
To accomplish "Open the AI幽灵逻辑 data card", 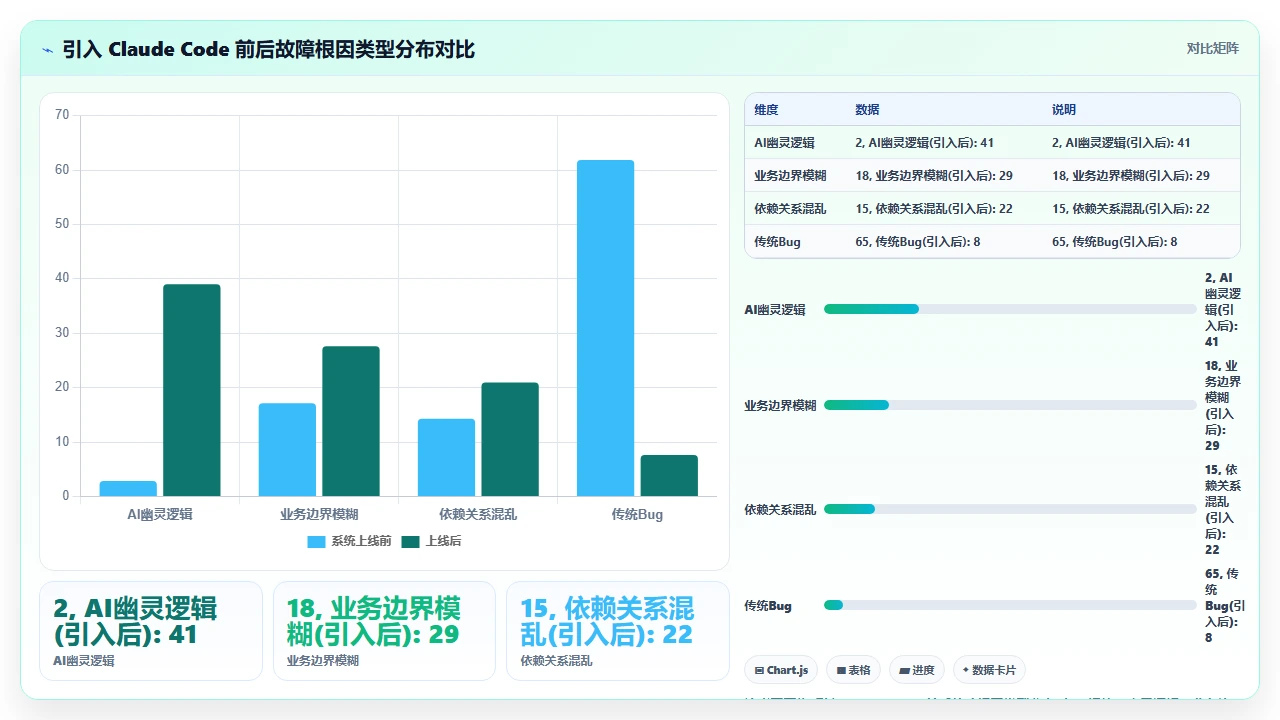I will coord(151,631).
